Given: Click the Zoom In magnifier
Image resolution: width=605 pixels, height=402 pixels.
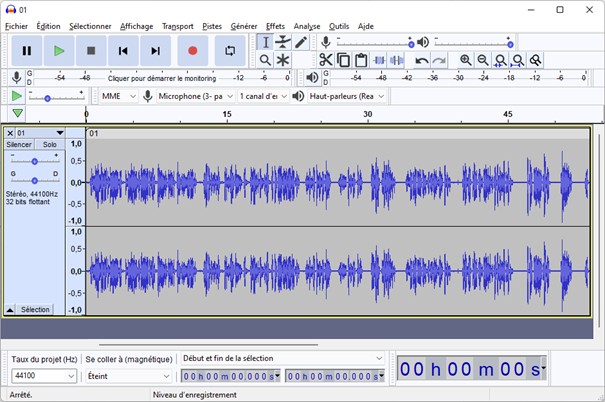Looking at the screenshot, I should click(x=466, y=60).
